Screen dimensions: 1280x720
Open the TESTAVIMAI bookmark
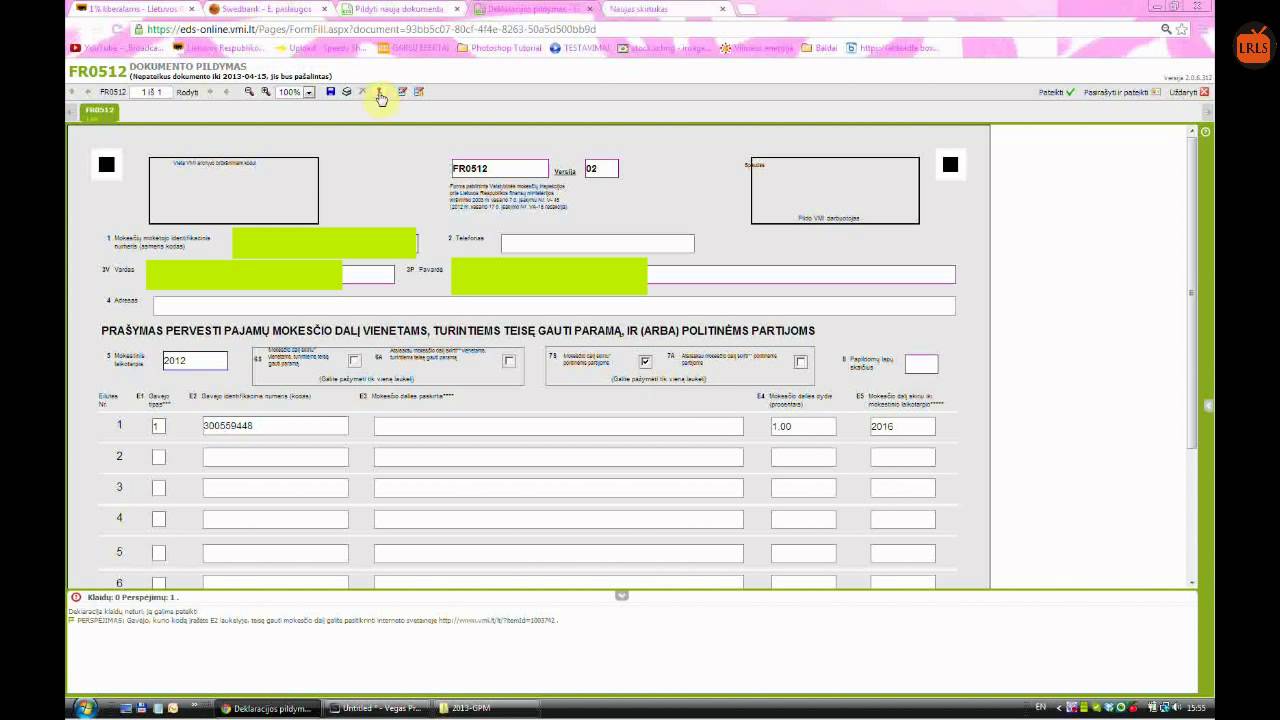point(580,48)
